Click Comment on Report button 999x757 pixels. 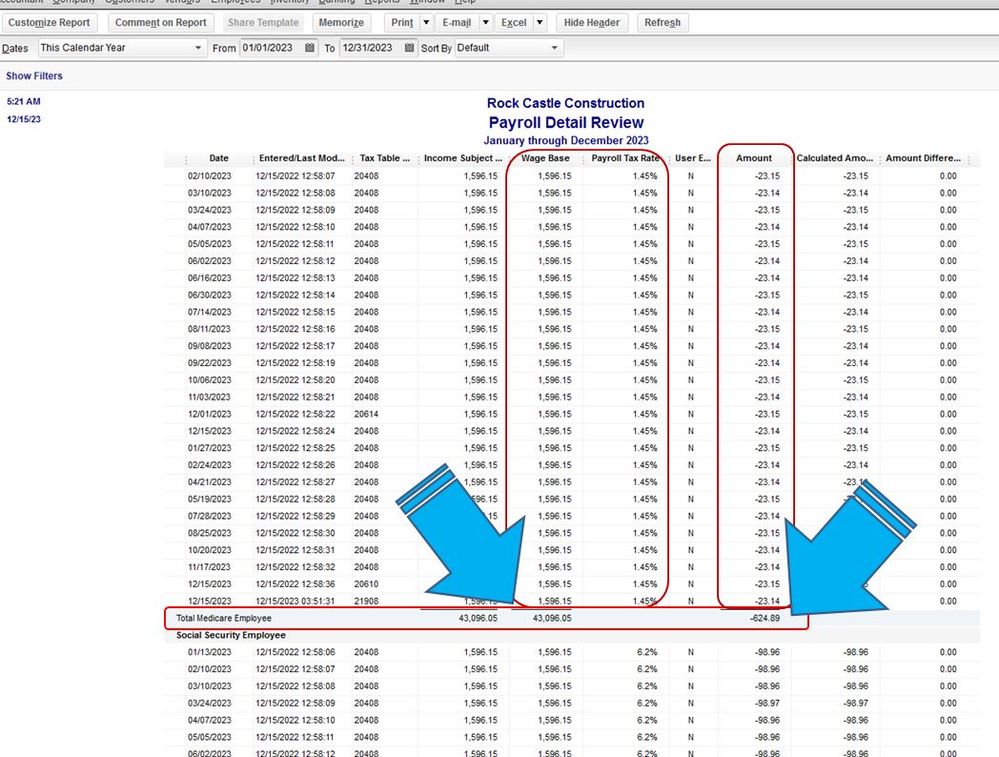tap(161, 22)
